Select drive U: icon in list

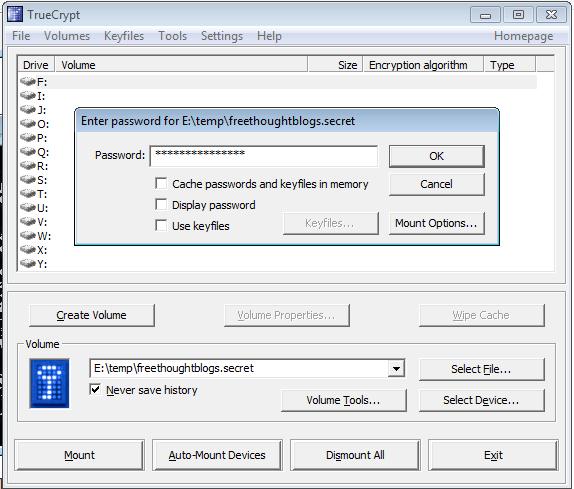point(28,208)
